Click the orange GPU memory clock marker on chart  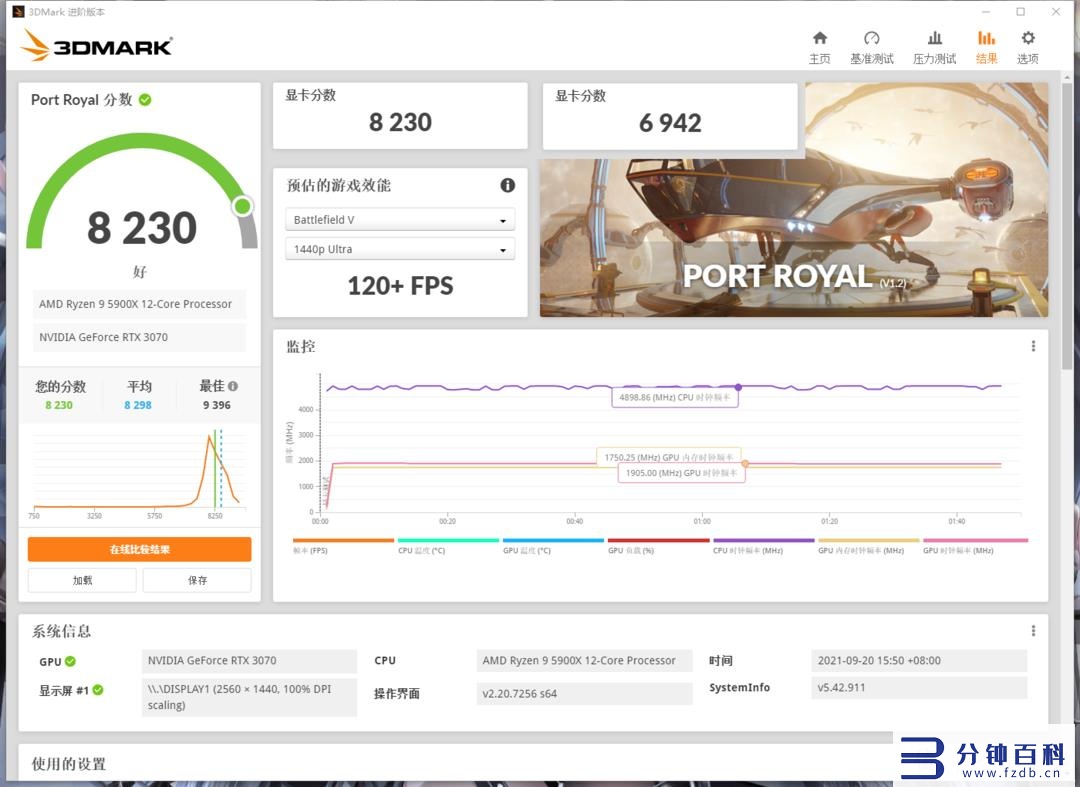click(745, 464)
